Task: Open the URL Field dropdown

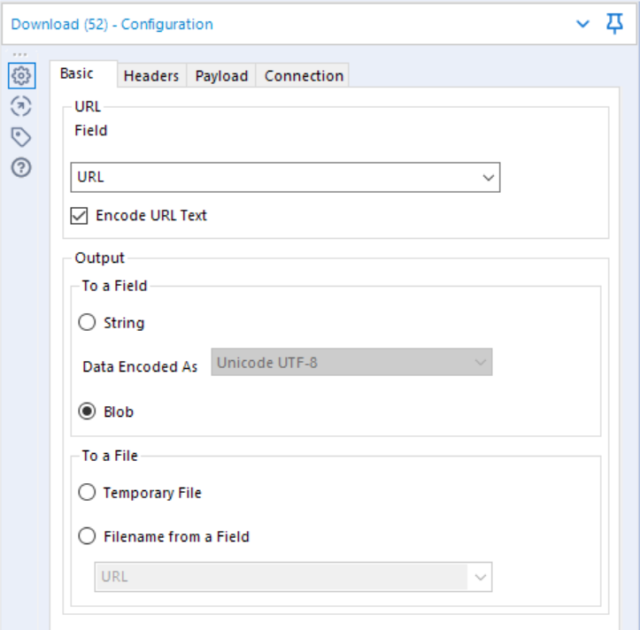Action: [285, 177]
